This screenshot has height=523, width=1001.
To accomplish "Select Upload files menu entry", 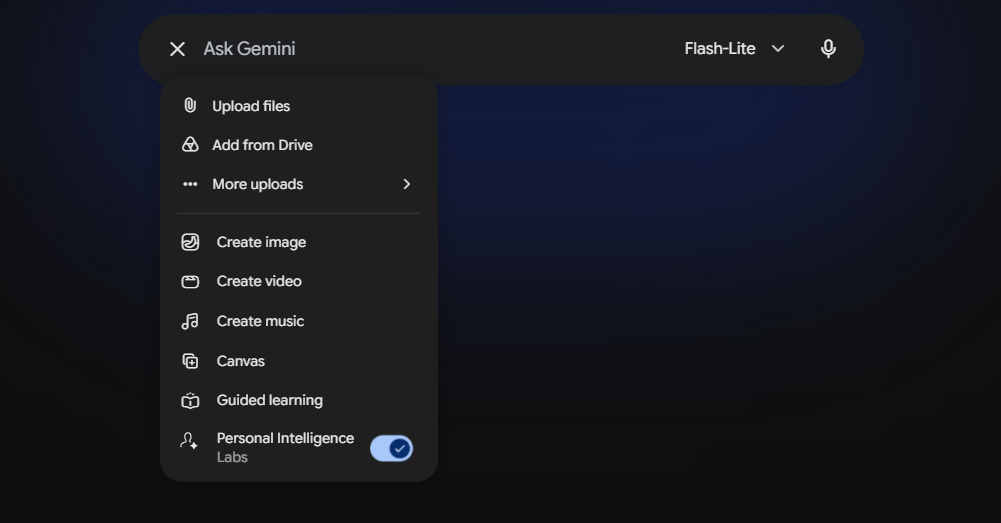I will [x=299, y=106].
